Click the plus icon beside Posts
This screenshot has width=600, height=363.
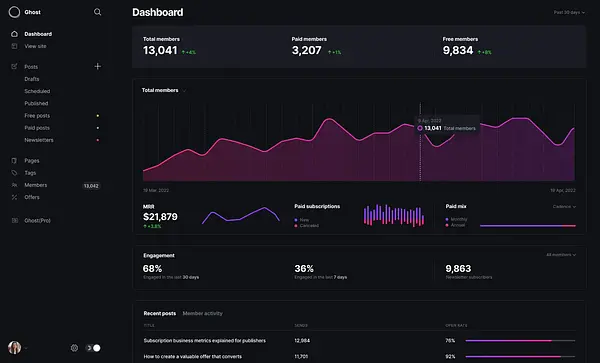98,66
